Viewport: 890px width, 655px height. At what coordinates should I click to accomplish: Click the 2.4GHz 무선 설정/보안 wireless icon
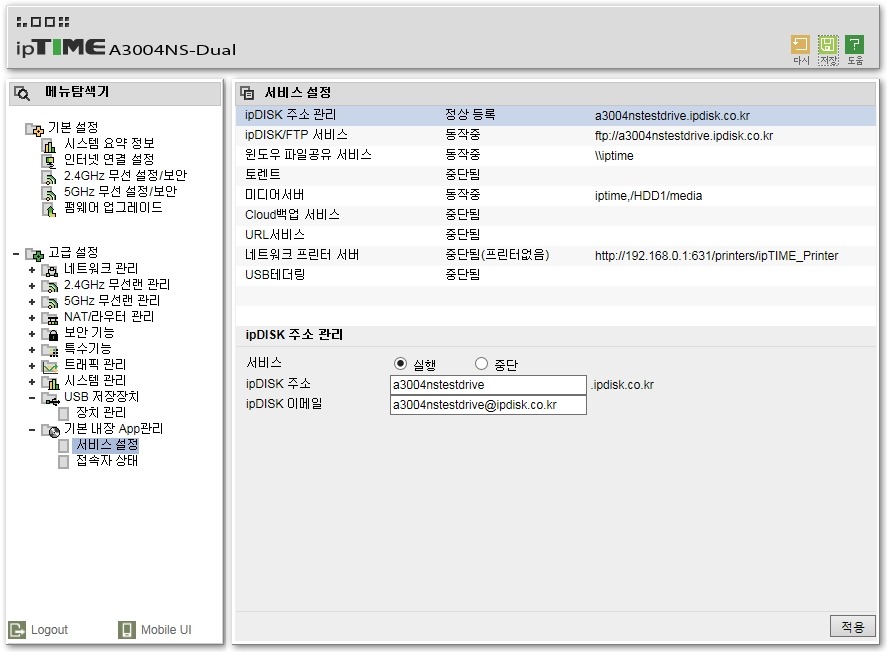49,177
